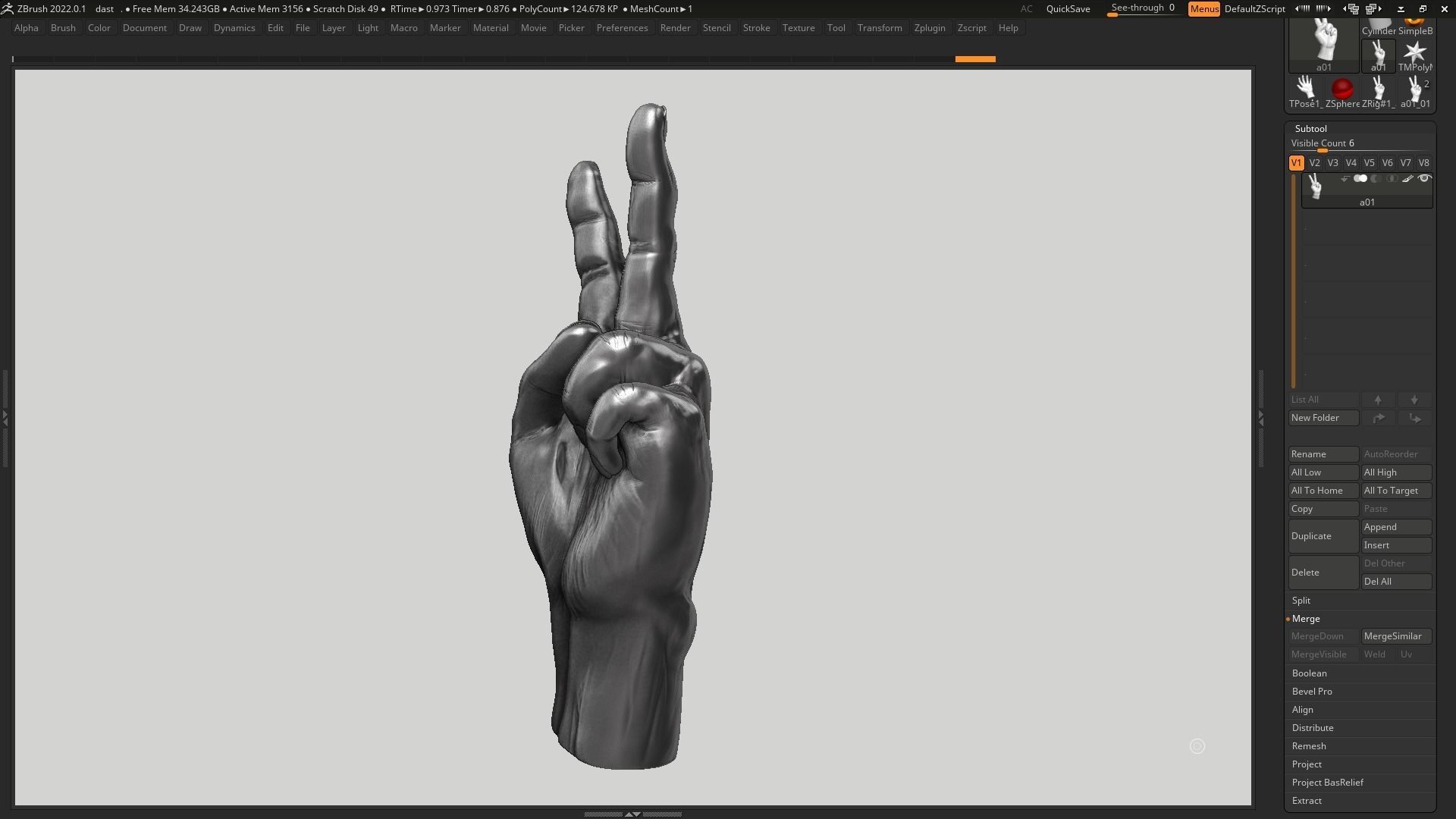Select the Cylinder tool thumbnail
The image size is (1456, 819).
1378,27
